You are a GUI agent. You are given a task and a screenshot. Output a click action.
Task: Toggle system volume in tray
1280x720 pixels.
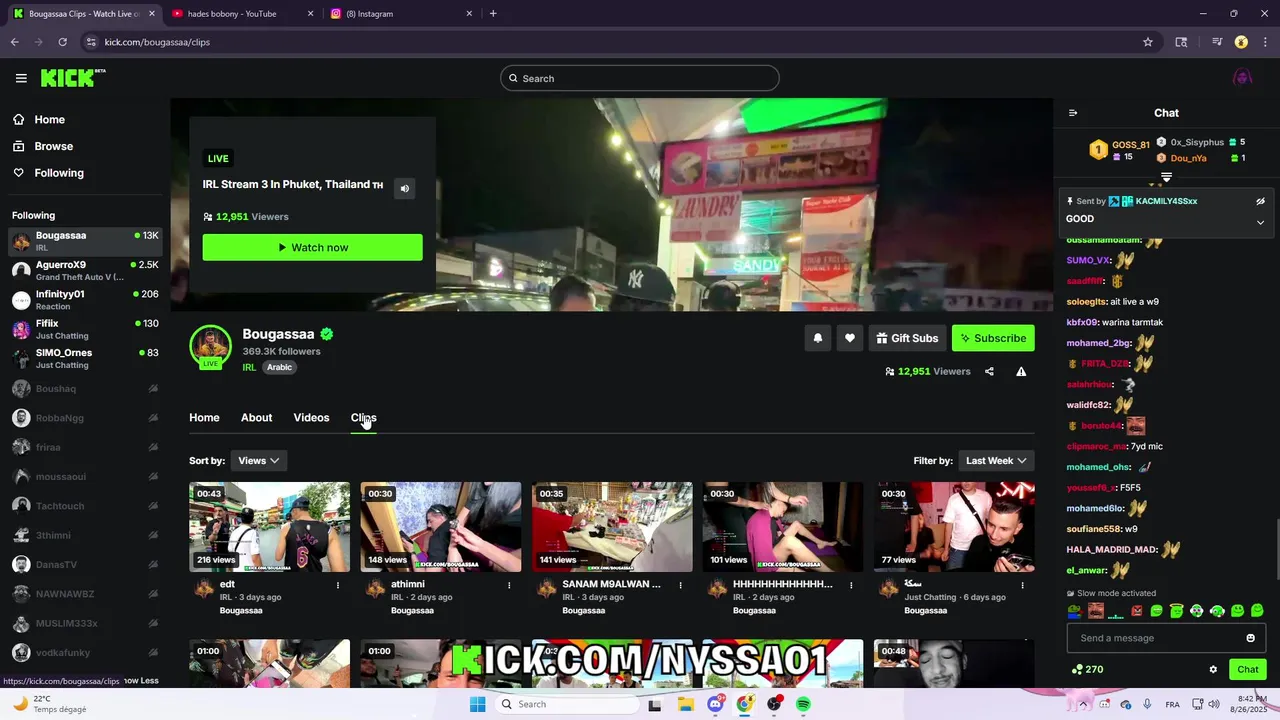[x=1214, y=704]
